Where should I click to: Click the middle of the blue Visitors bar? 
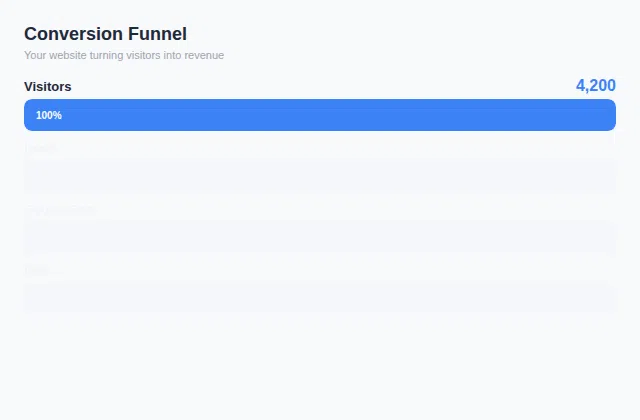click(x=320, y=115)
